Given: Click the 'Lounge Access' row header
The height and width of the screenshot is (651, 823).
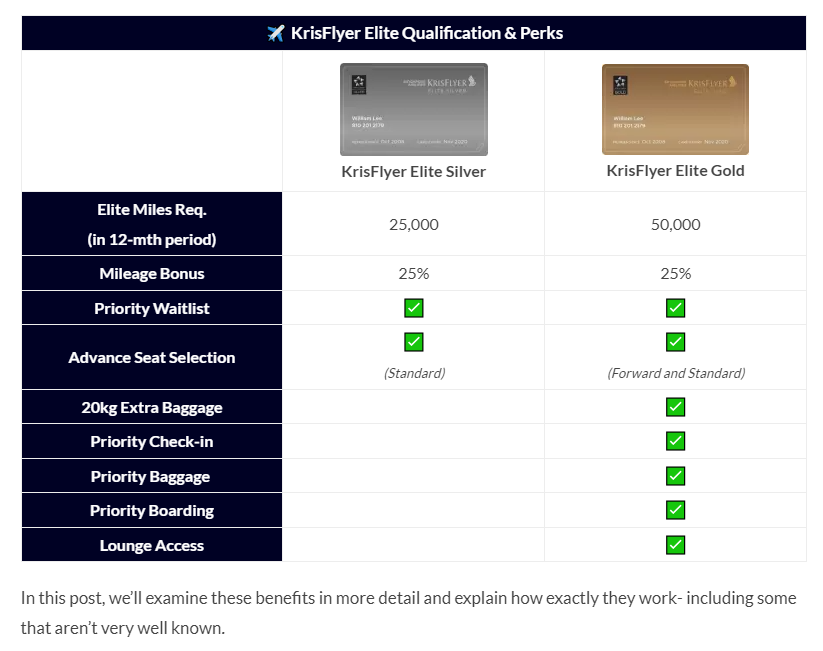Looking at the screenshot, I should click(x=152, y=545).
